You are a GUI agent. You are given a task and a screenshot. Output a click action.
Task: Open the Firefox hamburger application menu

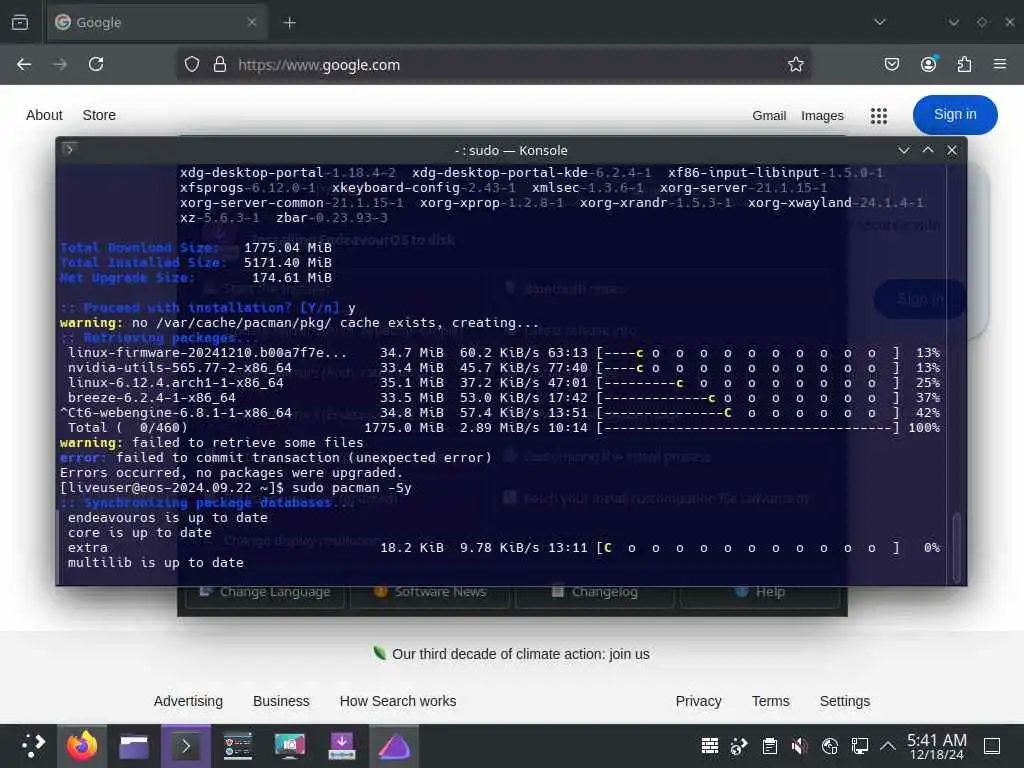pyautogui.click(x=1000, y=64)
